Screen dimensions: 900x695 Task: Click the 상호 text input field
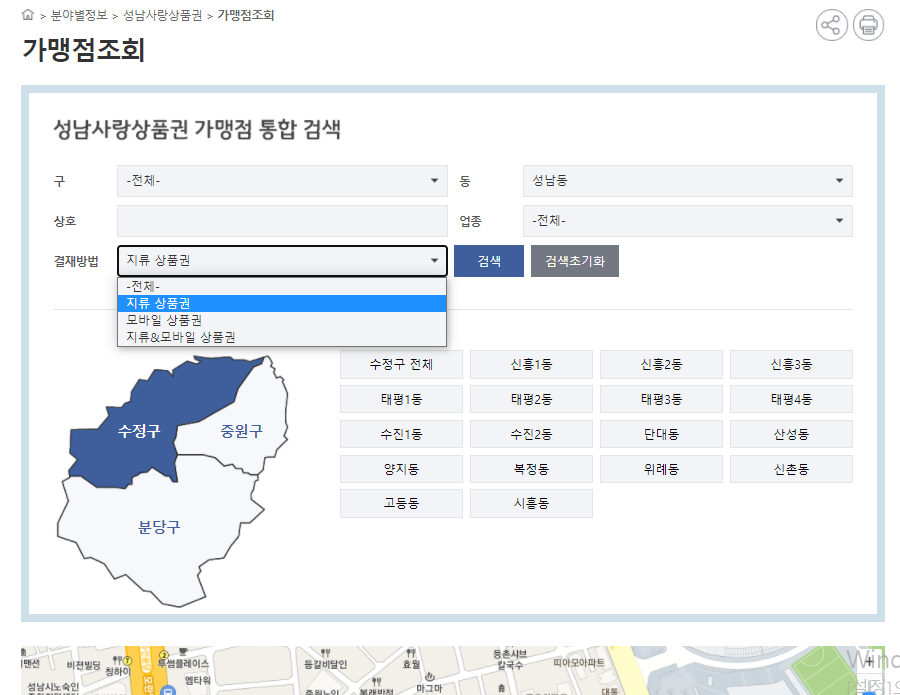pyautogui.click(x=282, y=221)
